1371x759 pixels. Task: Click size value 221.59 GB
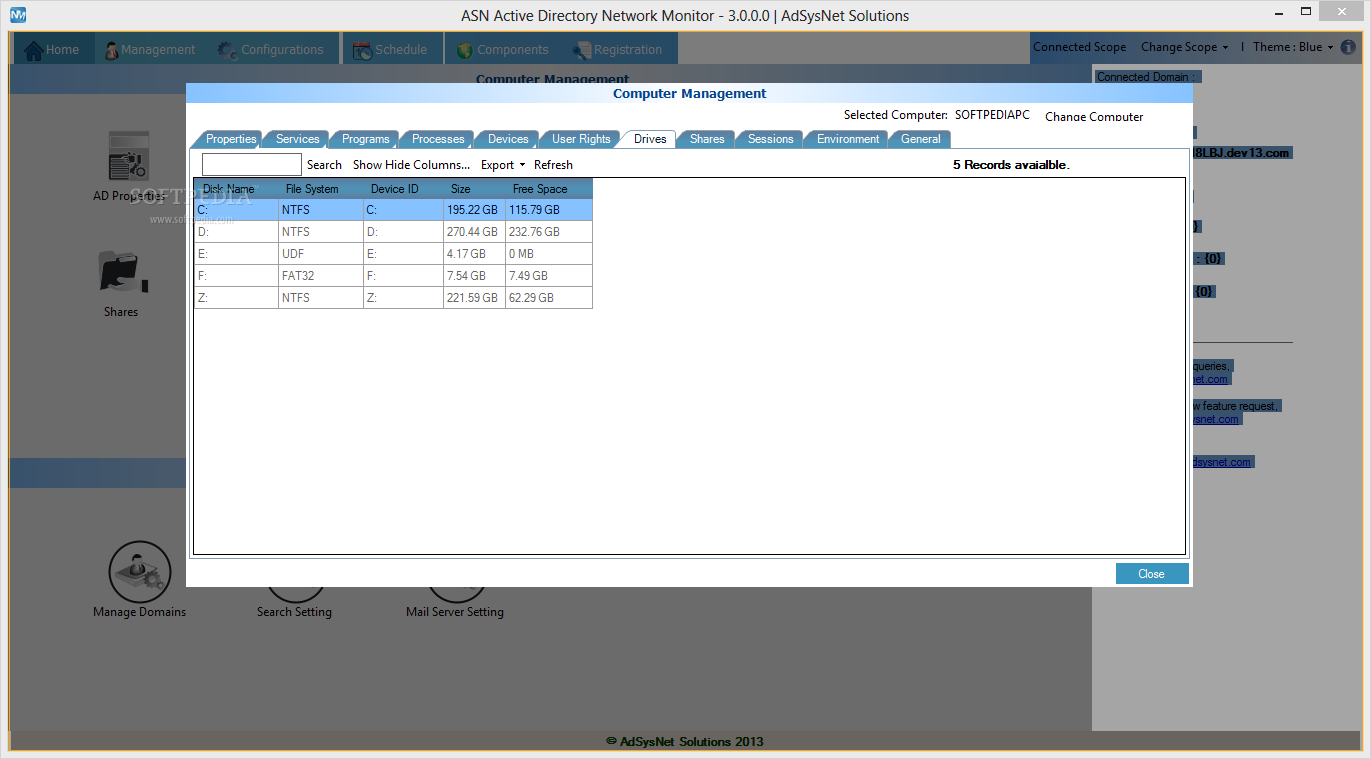coord(474,298)
